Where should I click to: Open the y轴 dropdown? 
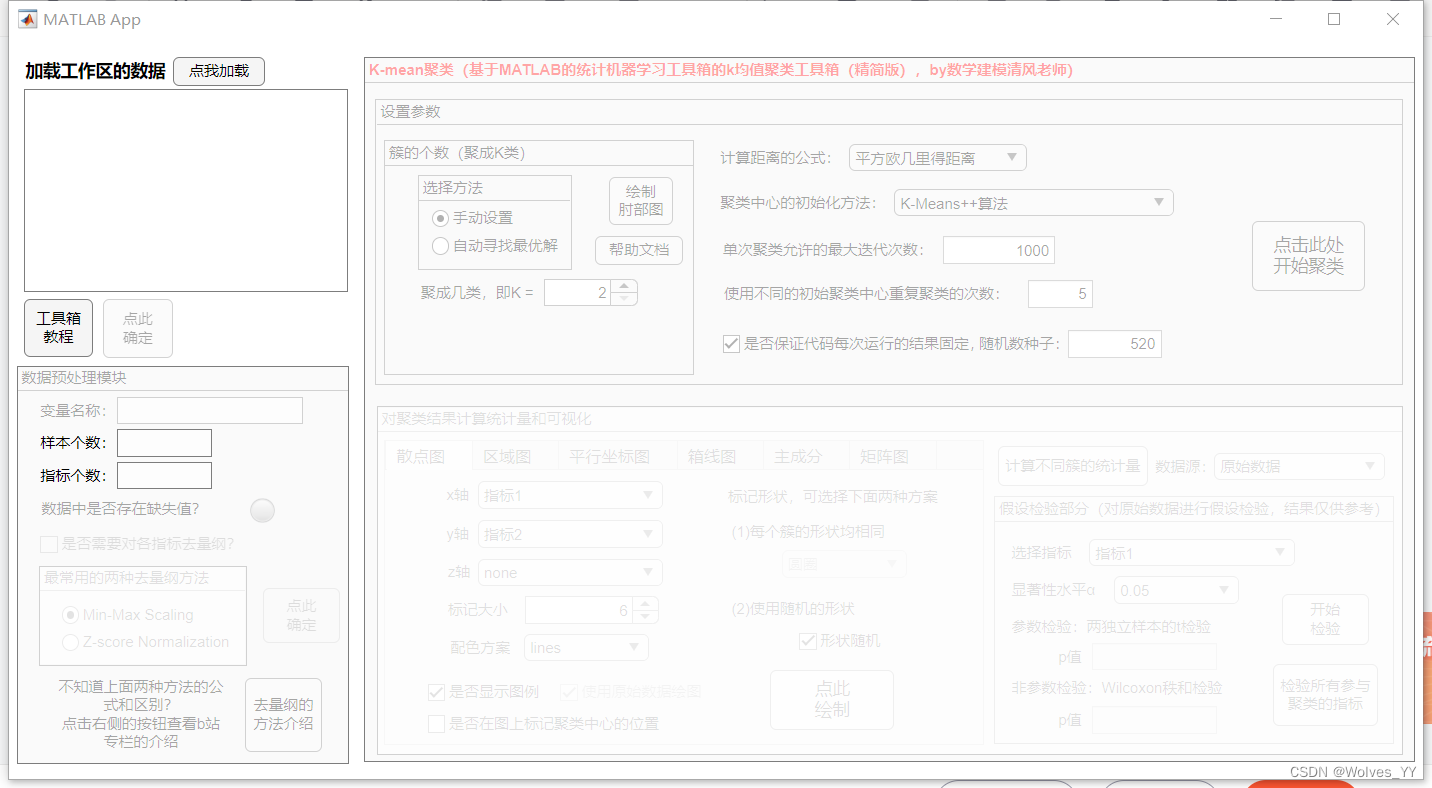click(570, 534)
